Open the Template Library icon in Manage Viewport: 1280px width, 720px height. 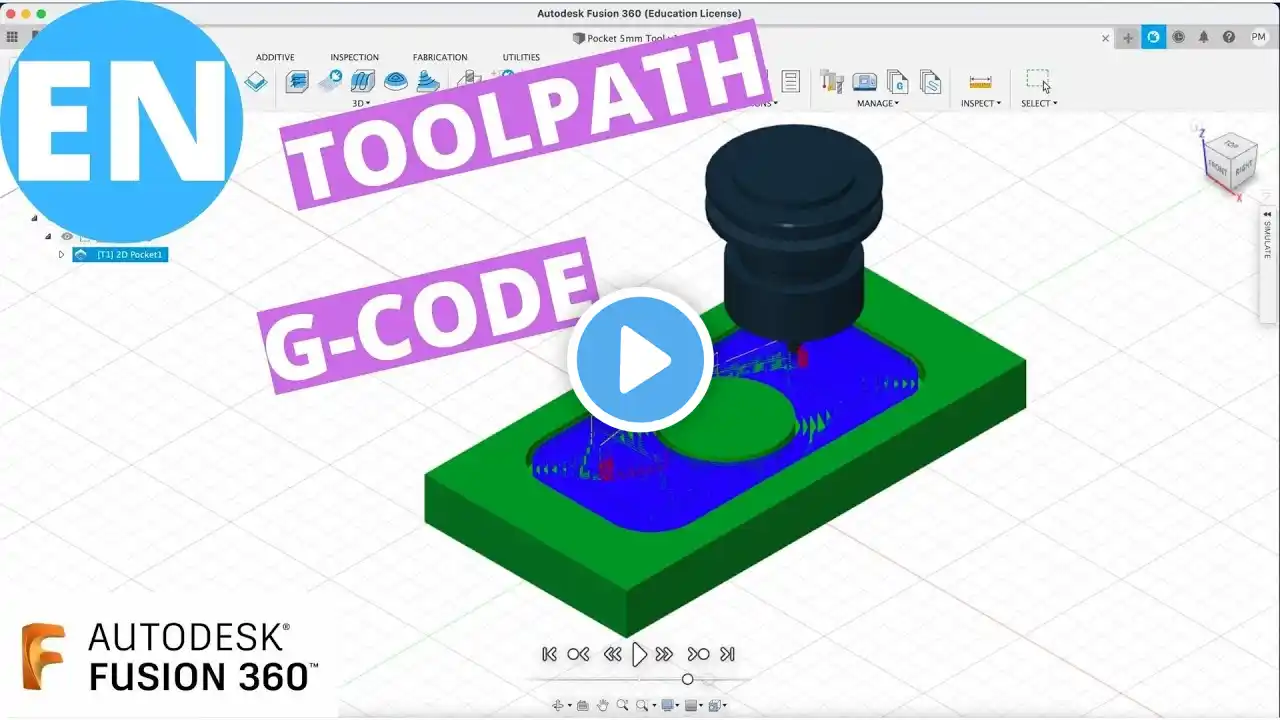click(x=930, y=81)
